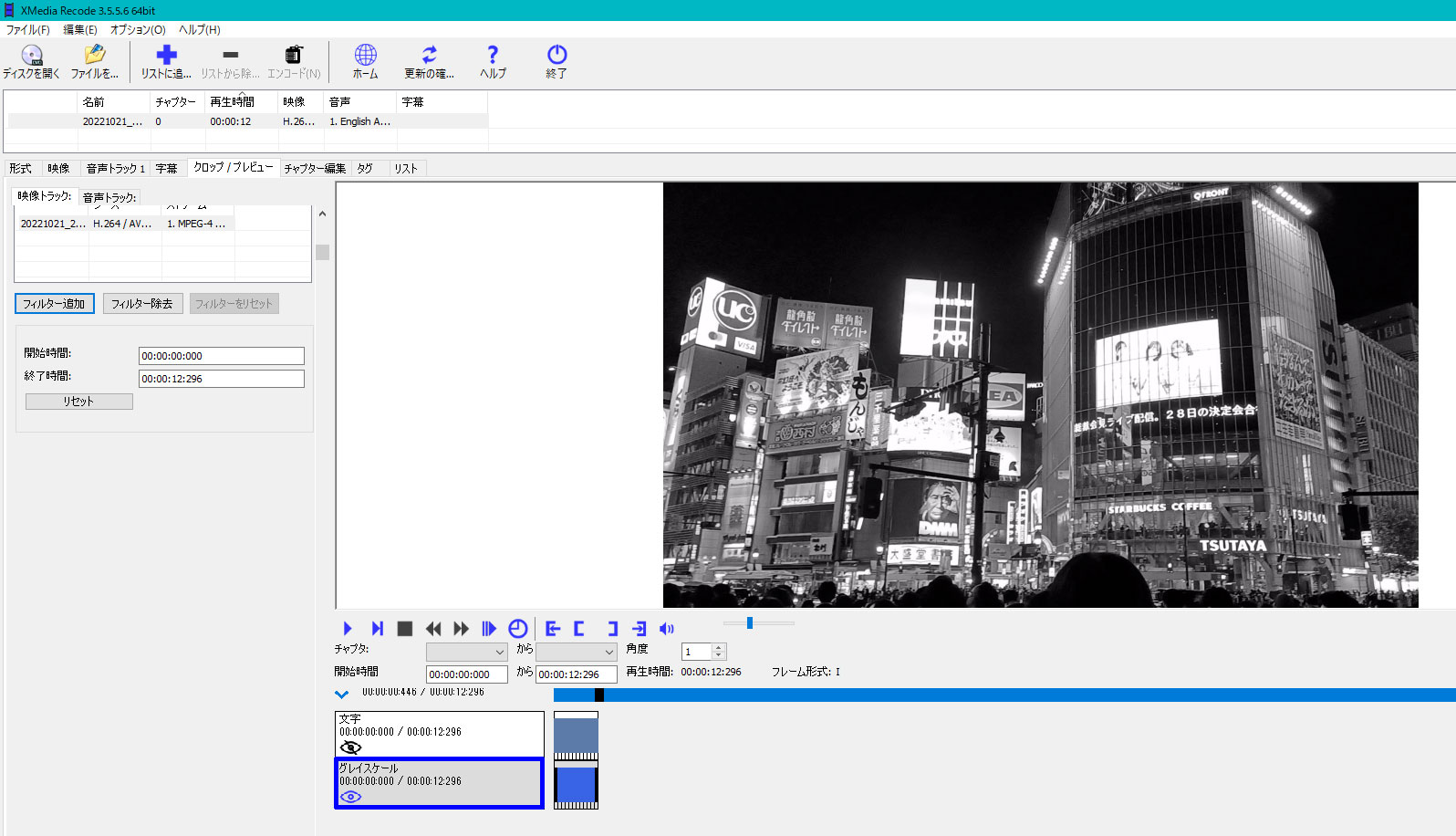The height and width of the screenshot is (836, 1456).
Task: Select the file row 20221021_ in the list
Action: (248, 121)
